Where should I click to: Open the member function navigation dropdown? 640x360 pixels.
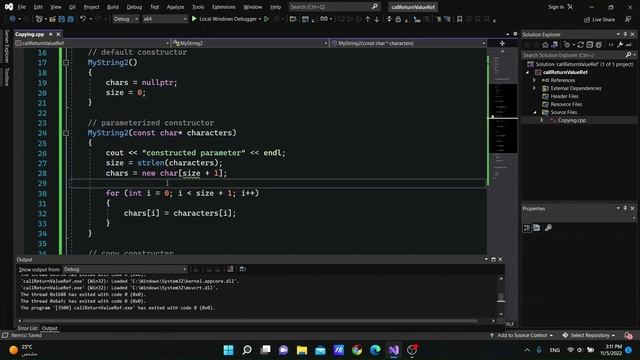[x=409, y=43]
